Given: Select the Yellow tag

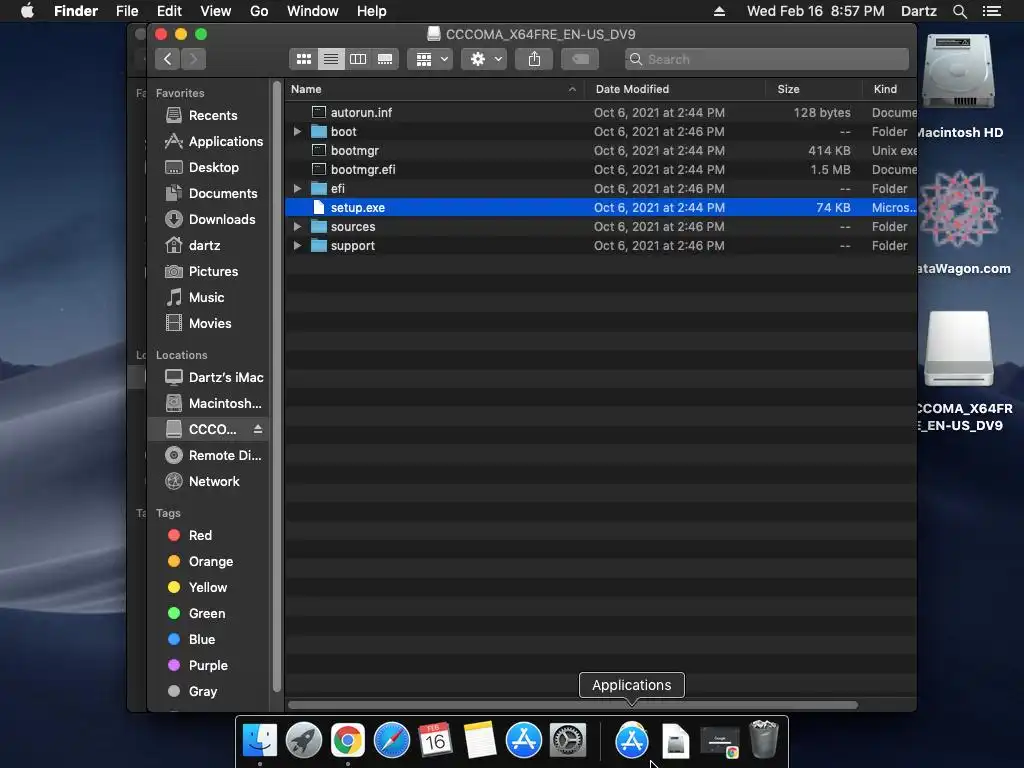Looking at the screenshot, I should [x=198, y=588].
